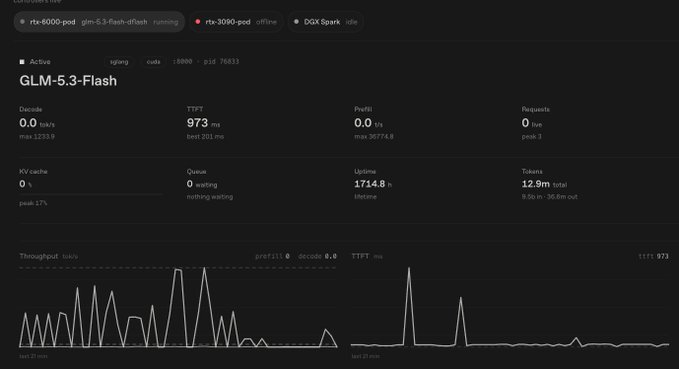Click the decode 0.0 legend in Throughput chart
The image size is (679, 369).
[317, 256]
